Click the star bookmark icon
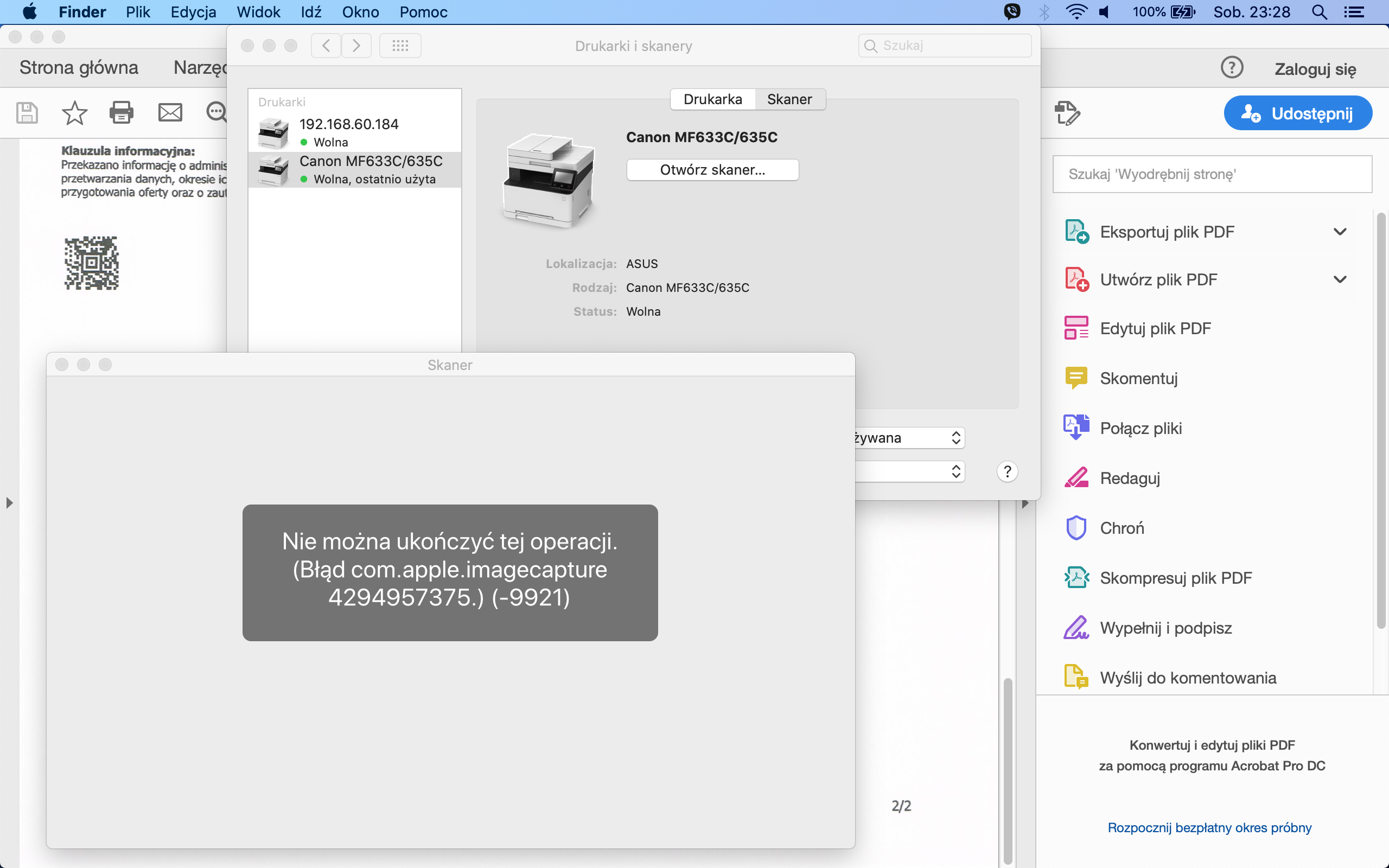This screenshot has height=868, width=1389. pos(74,112)
